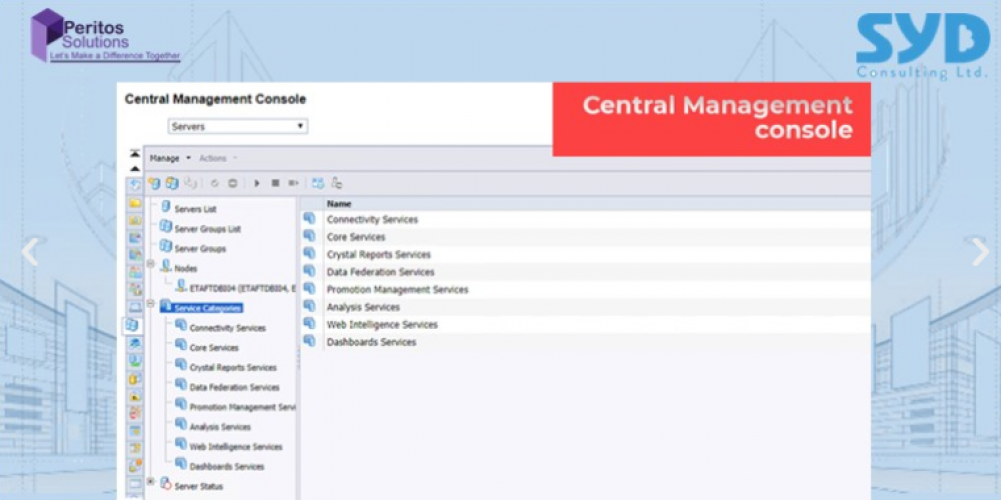This screenshot has width=1001, height=500.
Task: Click the SYD Consulting Ltd. logo
Action: [922, 46]
